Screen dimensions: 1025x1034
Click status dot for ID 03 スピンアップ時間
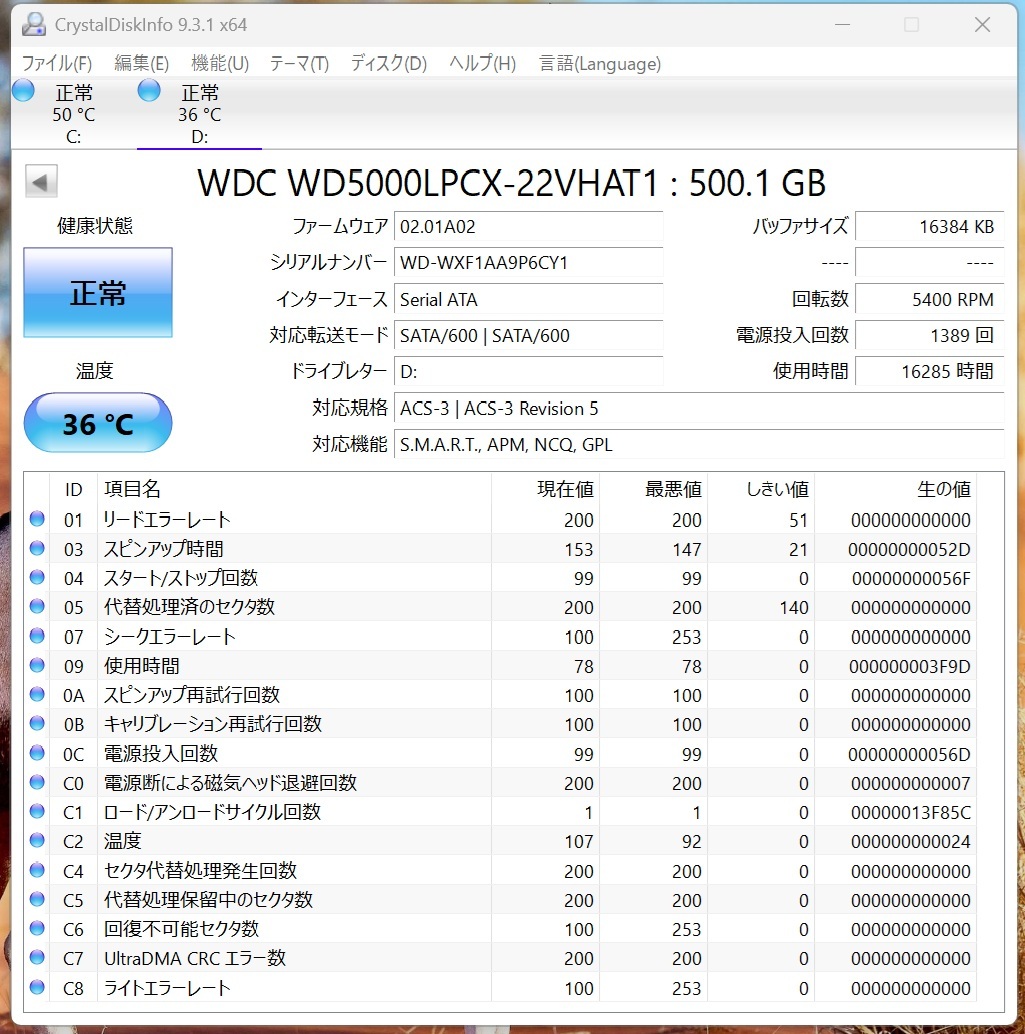point(37,548)
